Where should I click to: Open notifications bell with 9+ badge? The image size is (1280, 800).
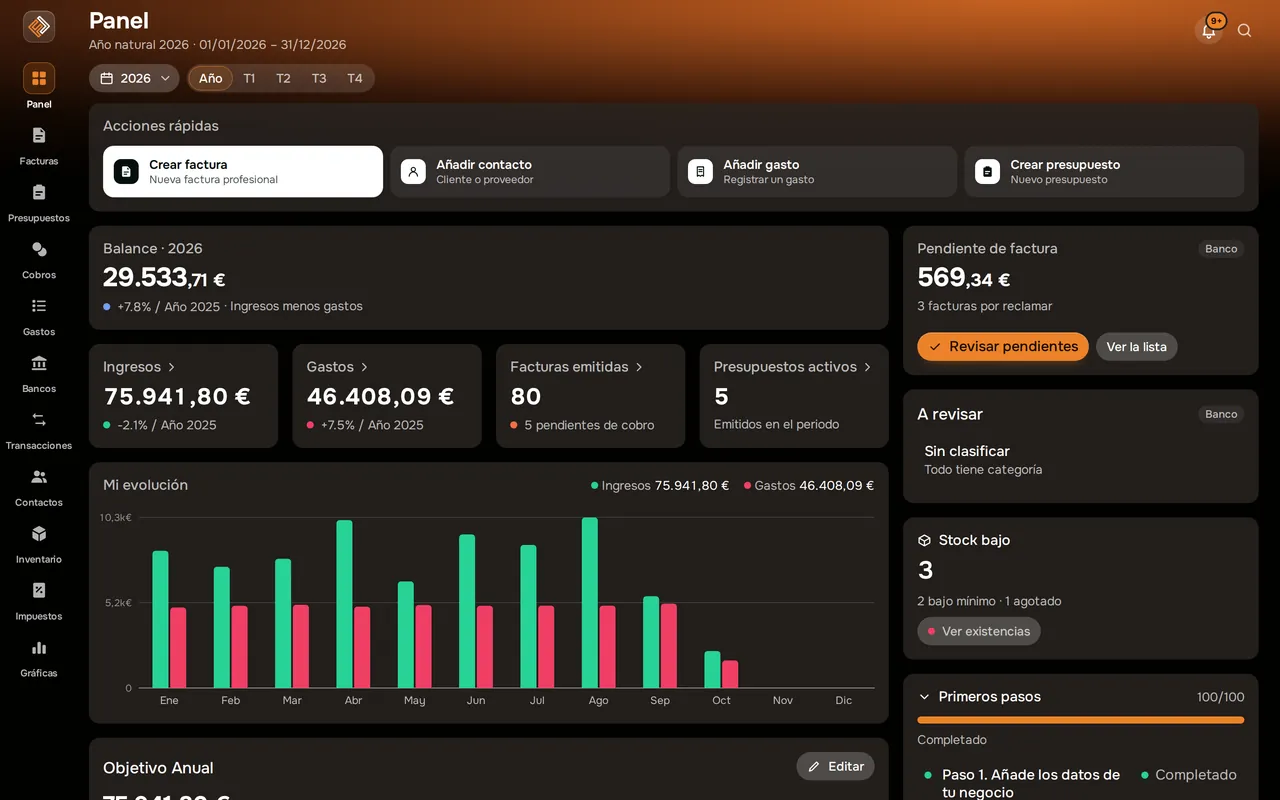pyautogui.click(x=1209, y=30)
